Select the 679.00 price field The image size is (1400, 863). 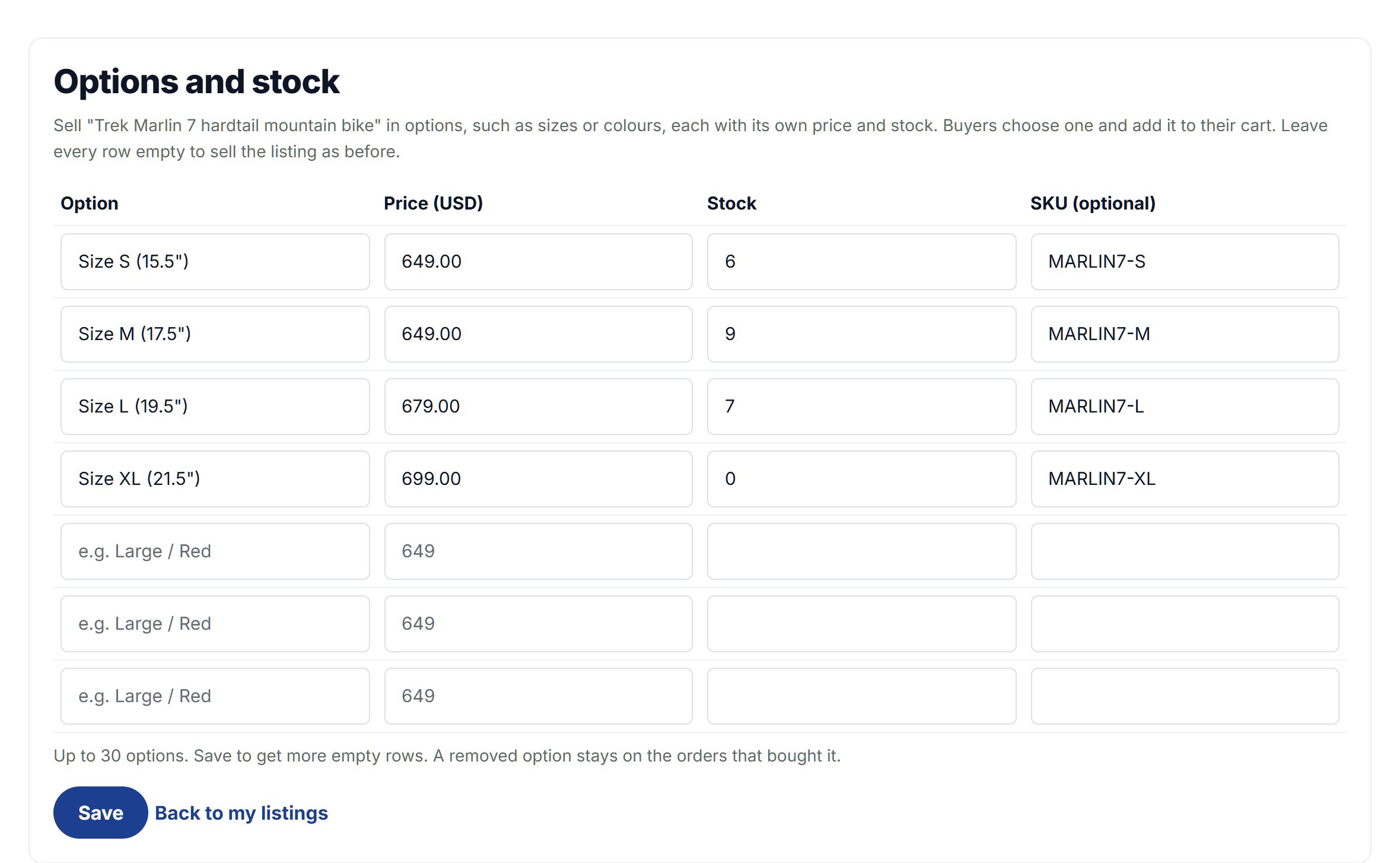click(538, 407)
